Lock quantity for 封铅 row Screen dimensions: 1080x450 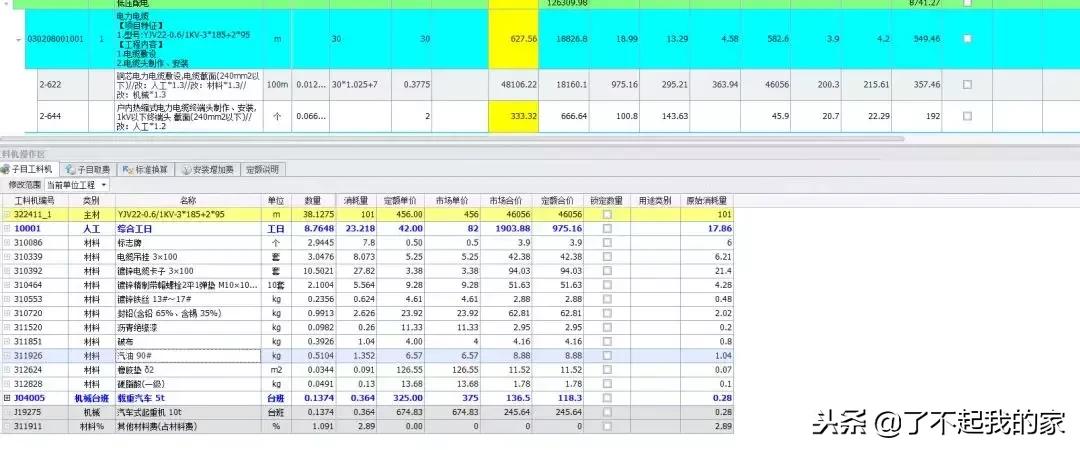607,313
